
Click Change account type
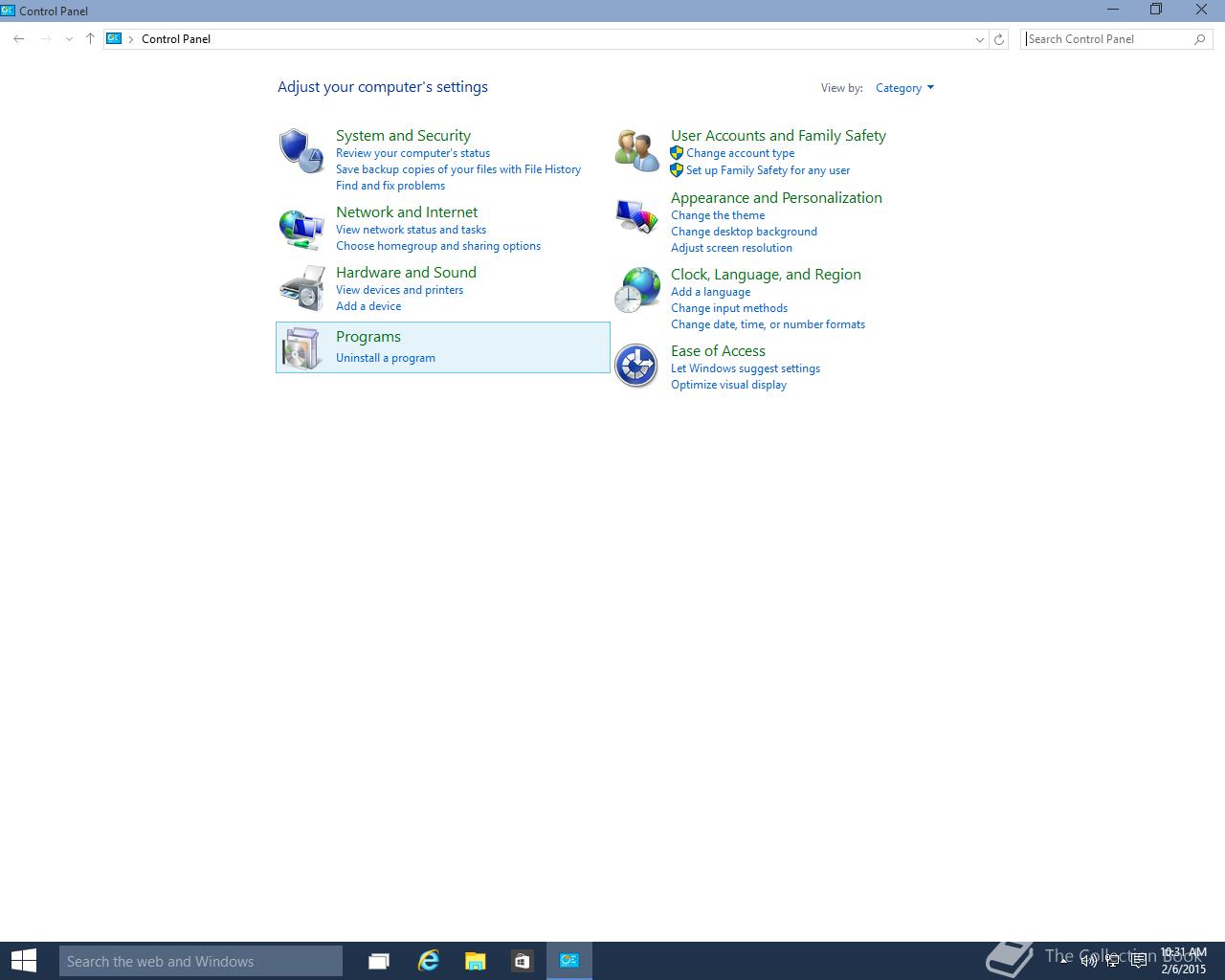pyautogui.click(x=740, y=153)
